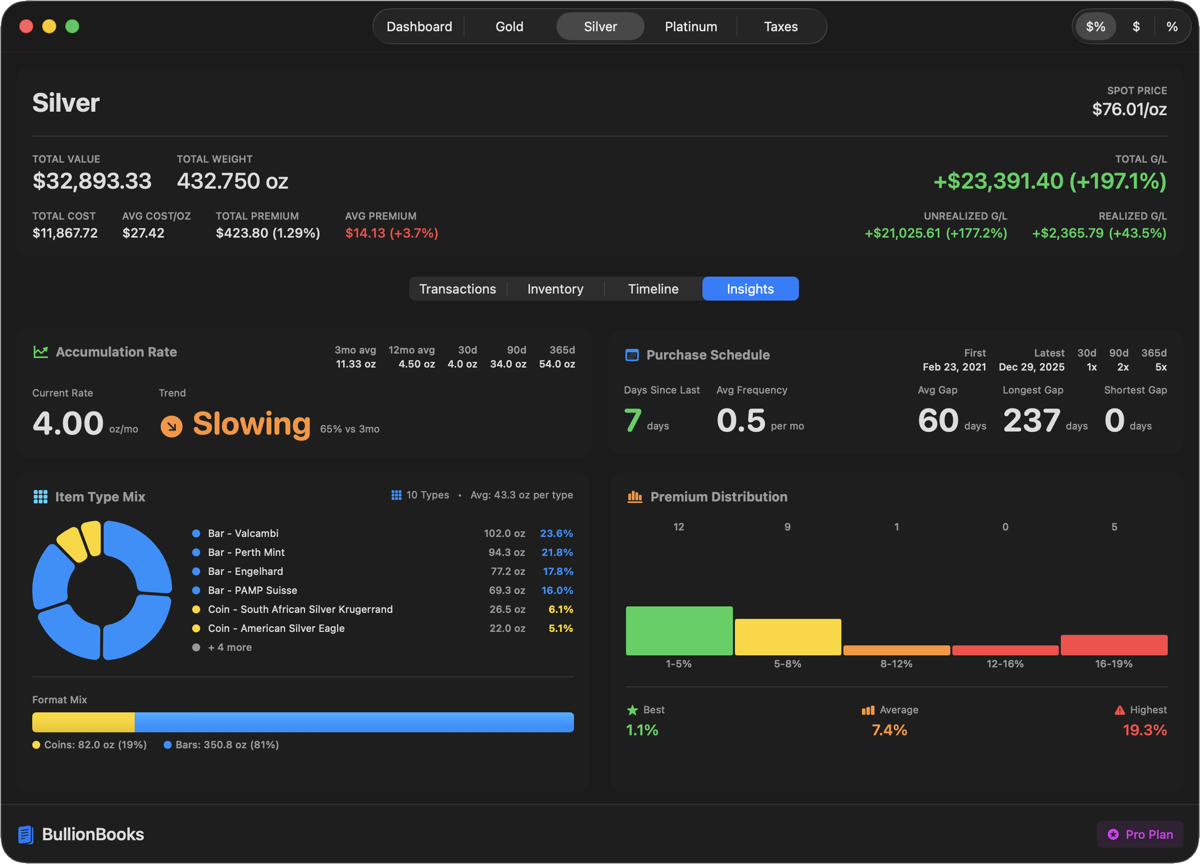Open the Transactions section
This screenshot has width=1200, height=865.
[457, 289]
